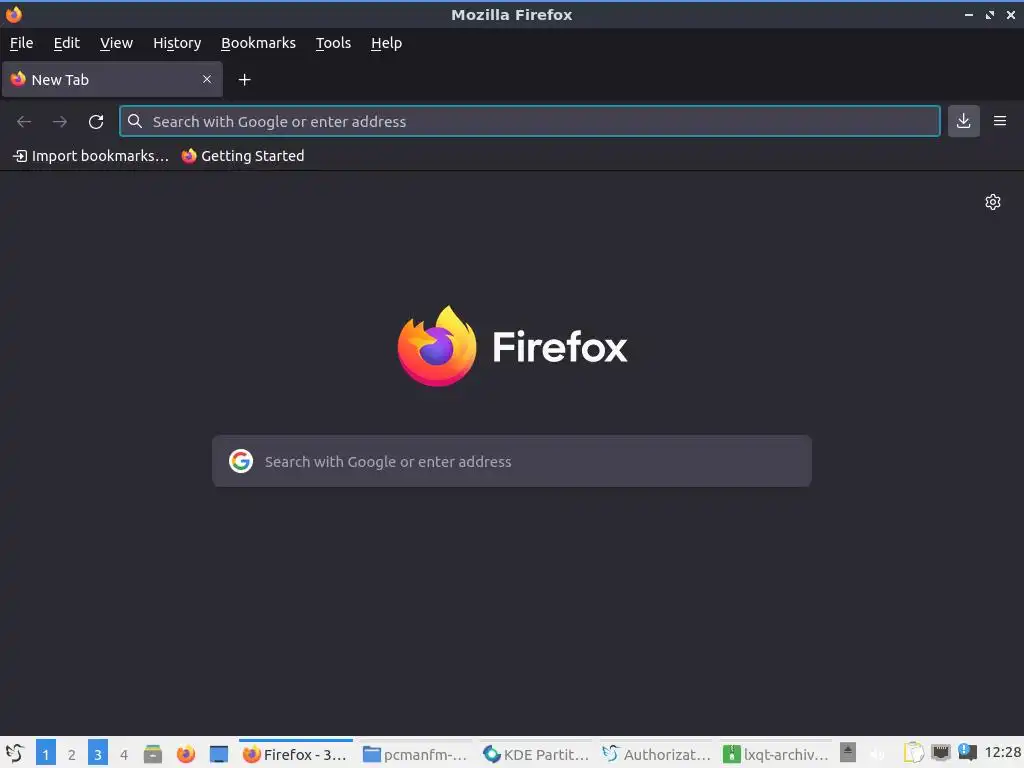Switch to virtual desktop 3
The width and height of the screenshot is (1024, 768).
click(x=98, y=754)
